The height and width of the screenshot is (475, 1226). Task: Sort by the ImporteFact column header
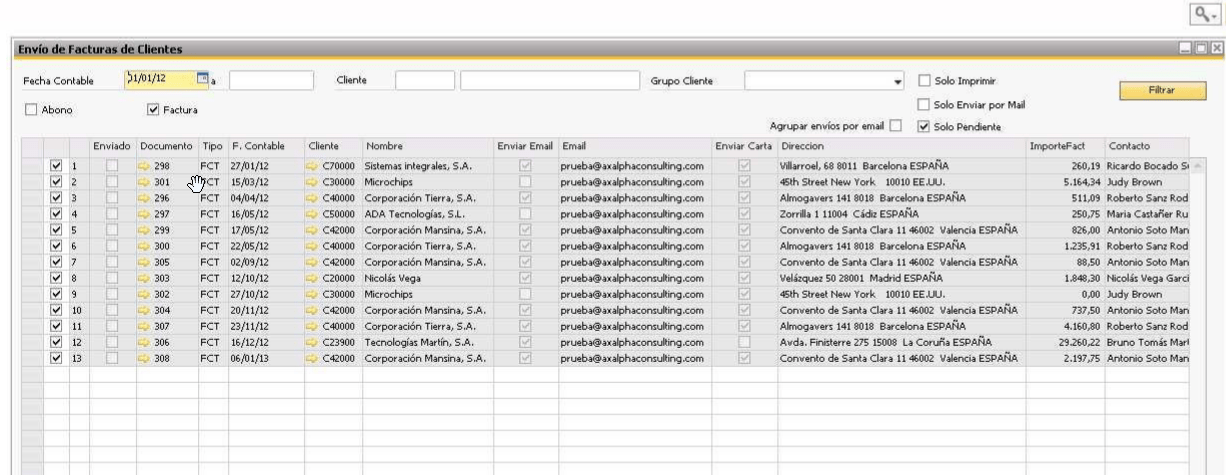[x=1051, y=146]
